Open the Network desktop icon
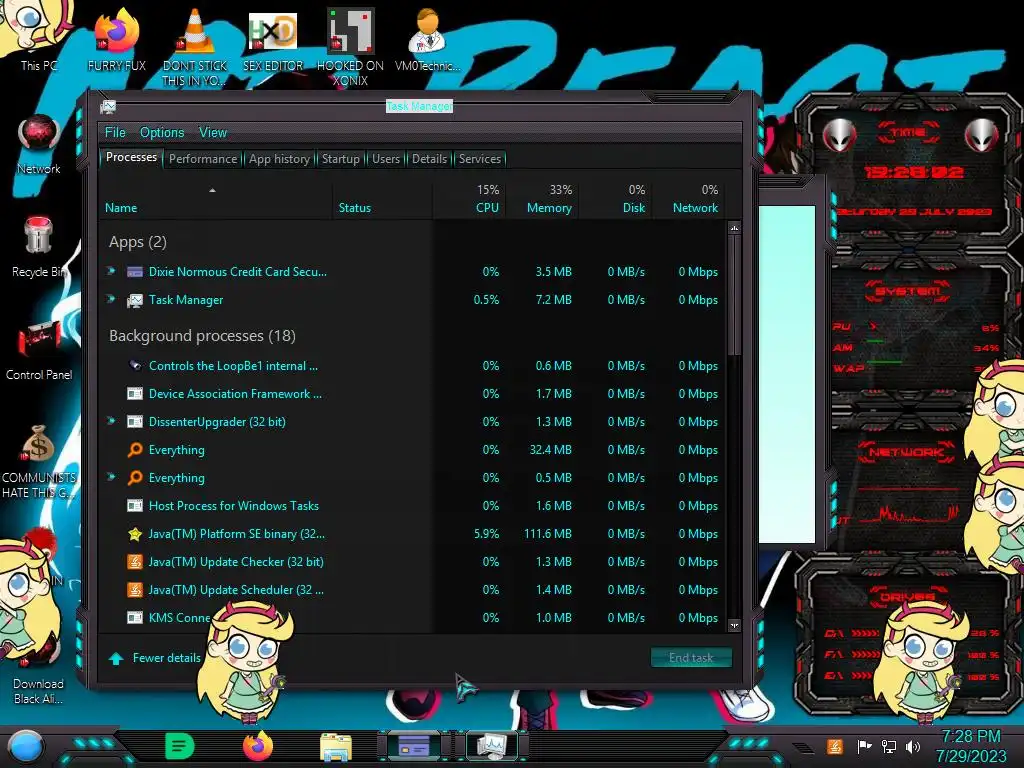 pyautogui.click(x=39, y=144)
